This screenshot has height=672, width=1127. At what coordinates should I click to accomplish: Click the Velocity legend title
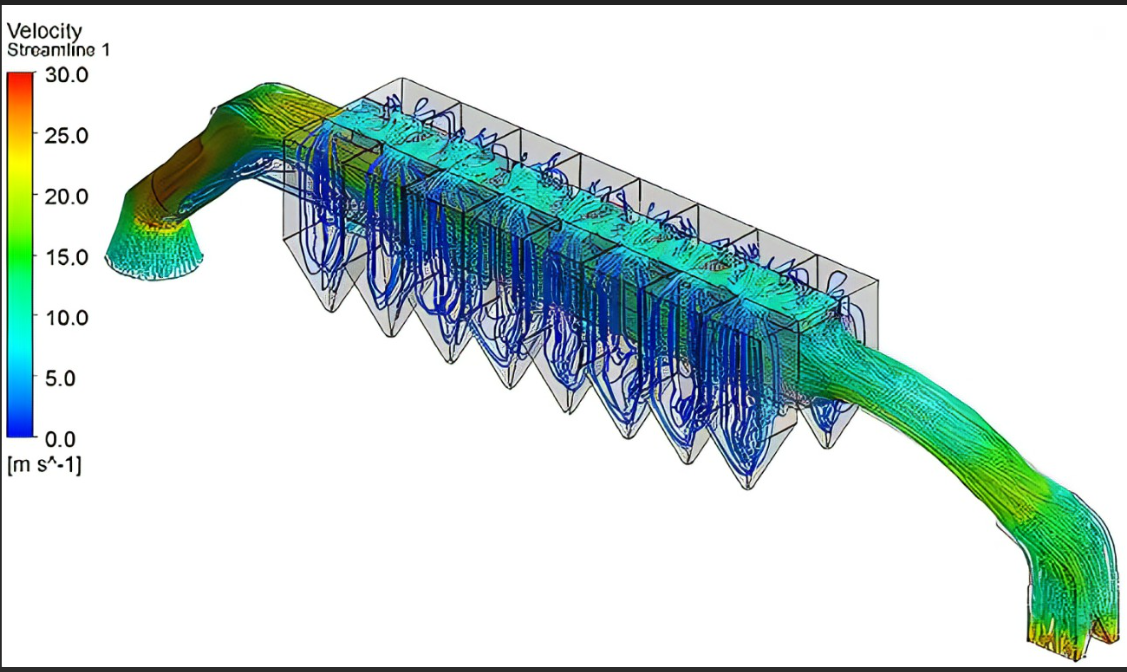pos(44,31)
